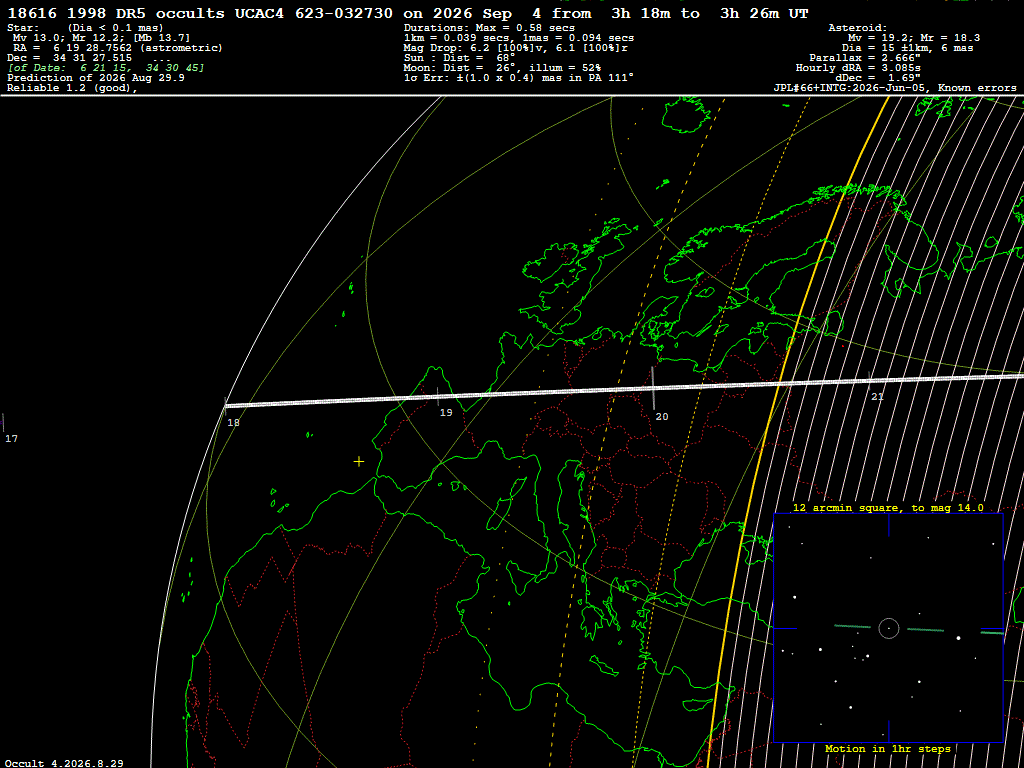Click the 21h time tick label
This screenshot has height=768, width=1024.
pyautogui.click(x=877, y=396)
